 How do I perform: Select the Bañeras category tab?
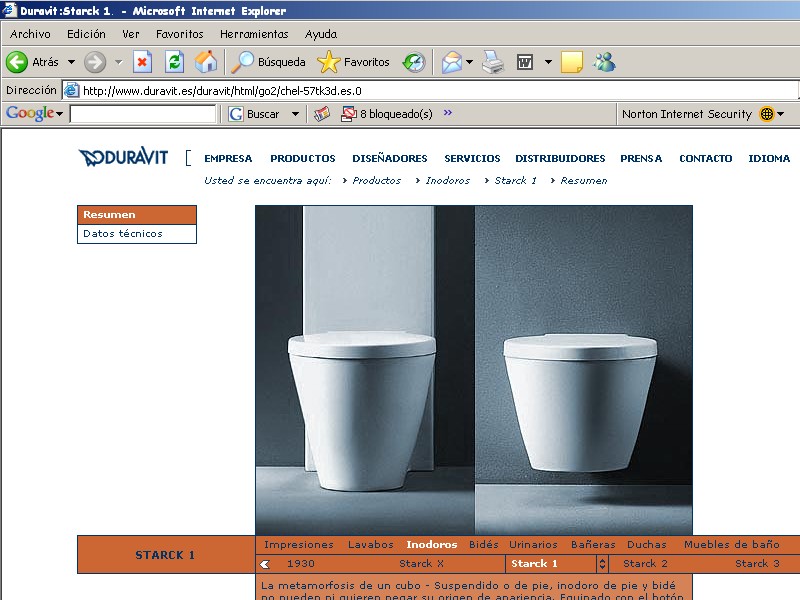593,544
